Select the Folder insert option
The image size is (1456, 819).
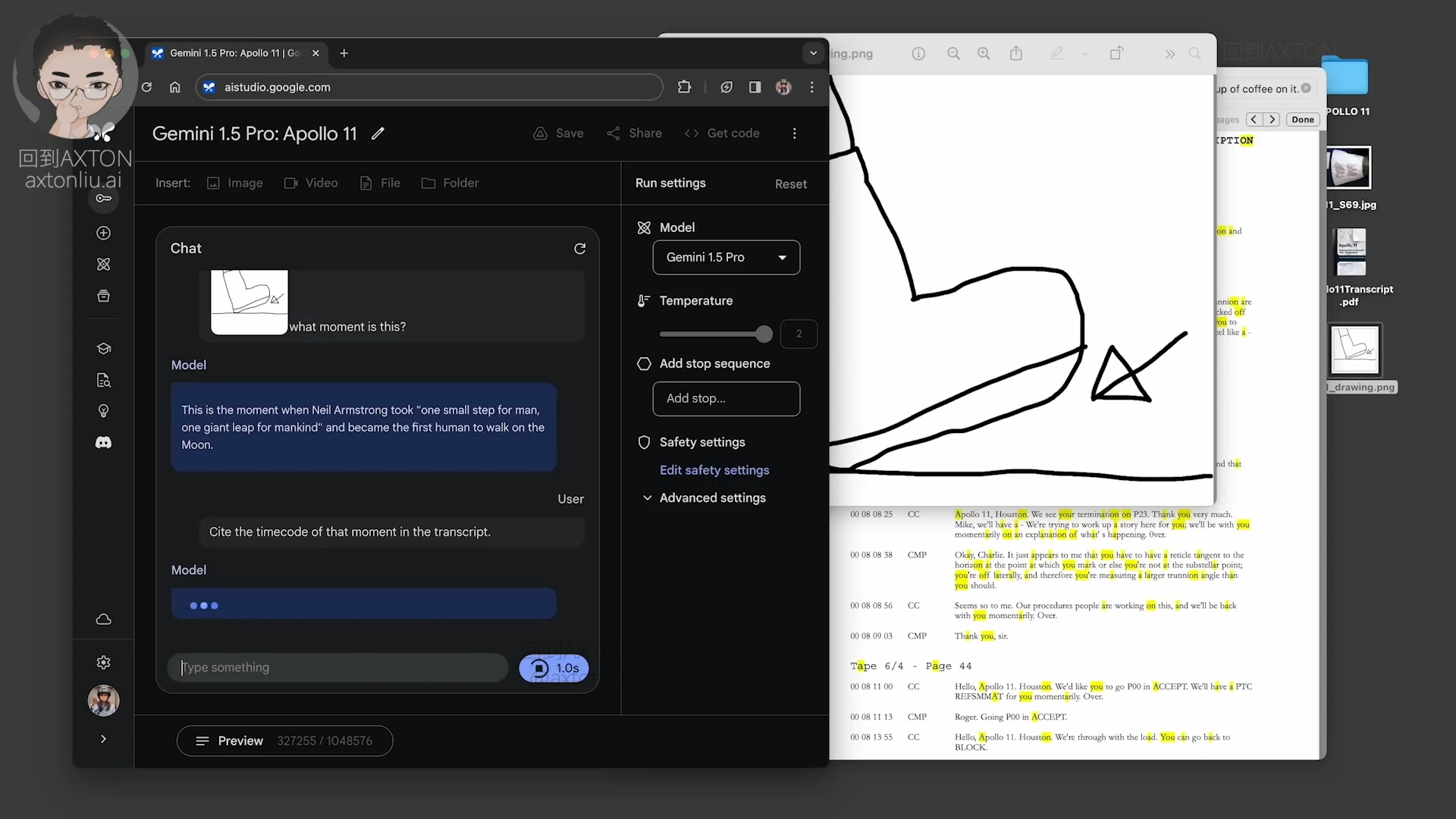pyautogui.click(x=450, y=184)
